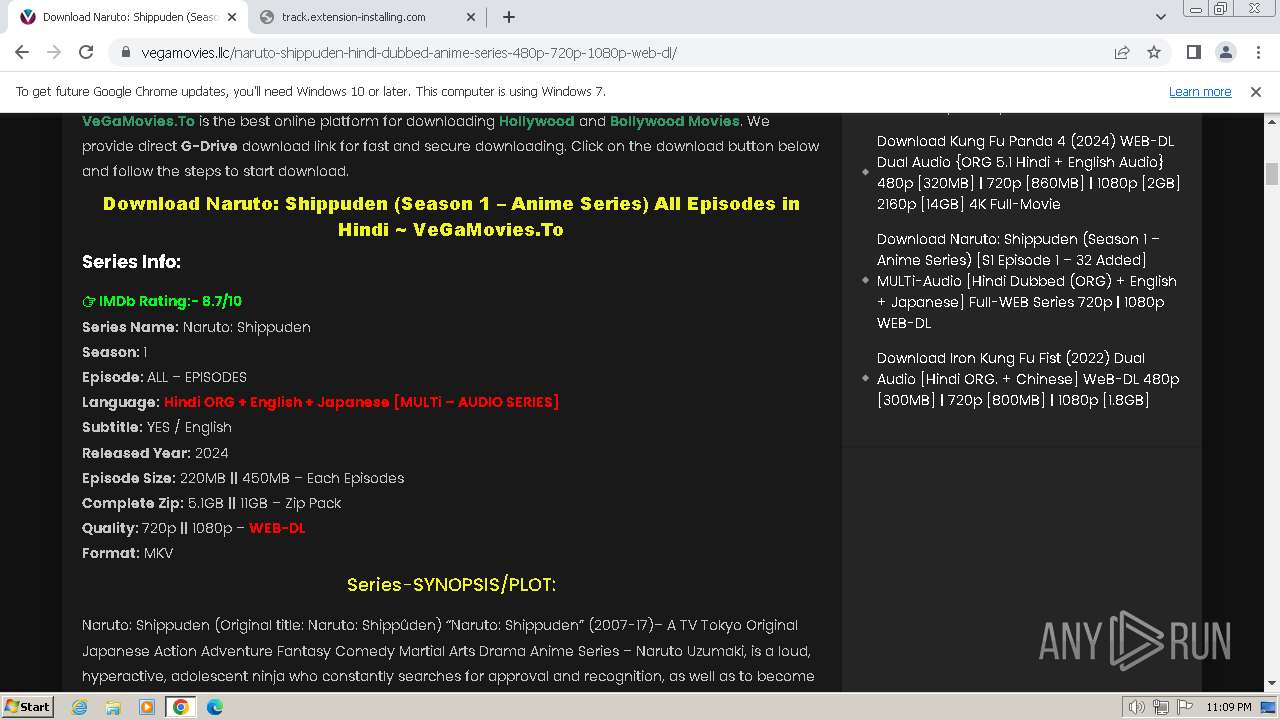Open the Windows Start menu
The image size is (1280, 720).
coord(27,706)
